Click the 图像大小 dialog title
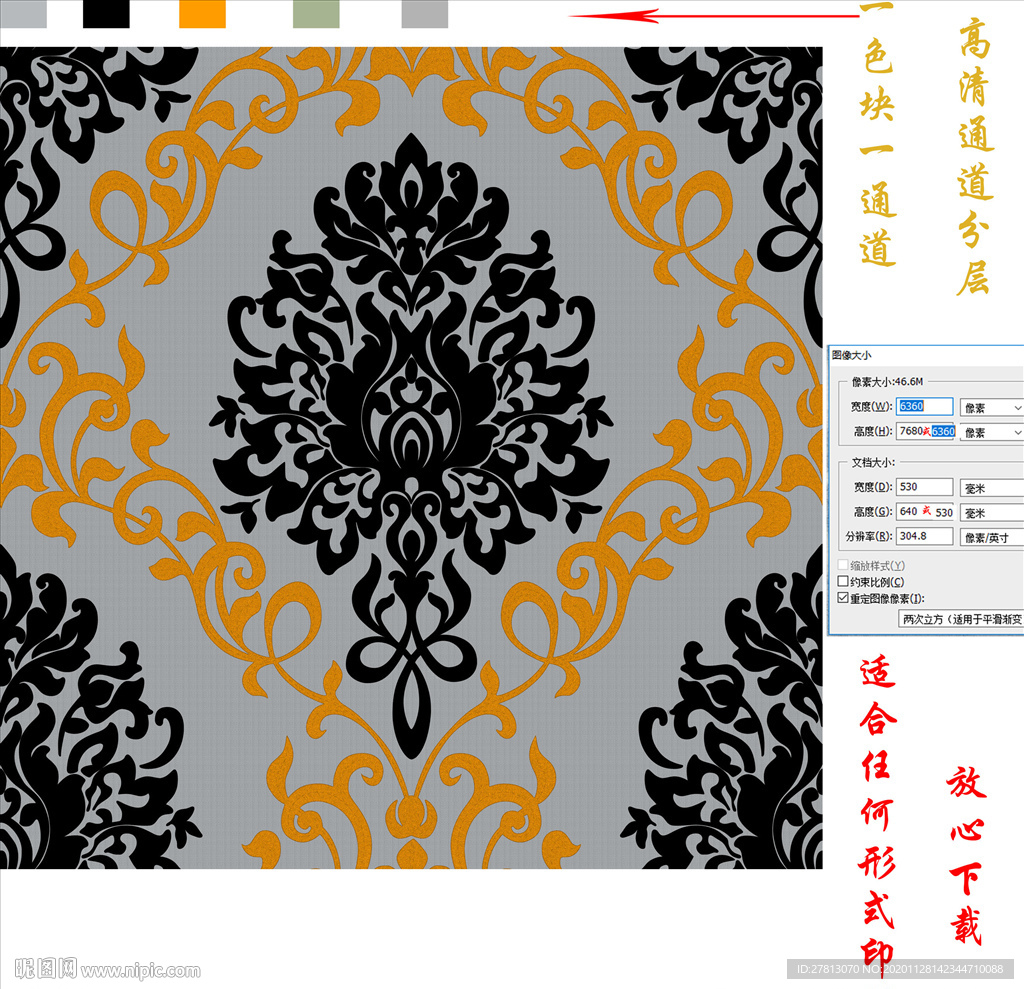 [x=852, y=355]
